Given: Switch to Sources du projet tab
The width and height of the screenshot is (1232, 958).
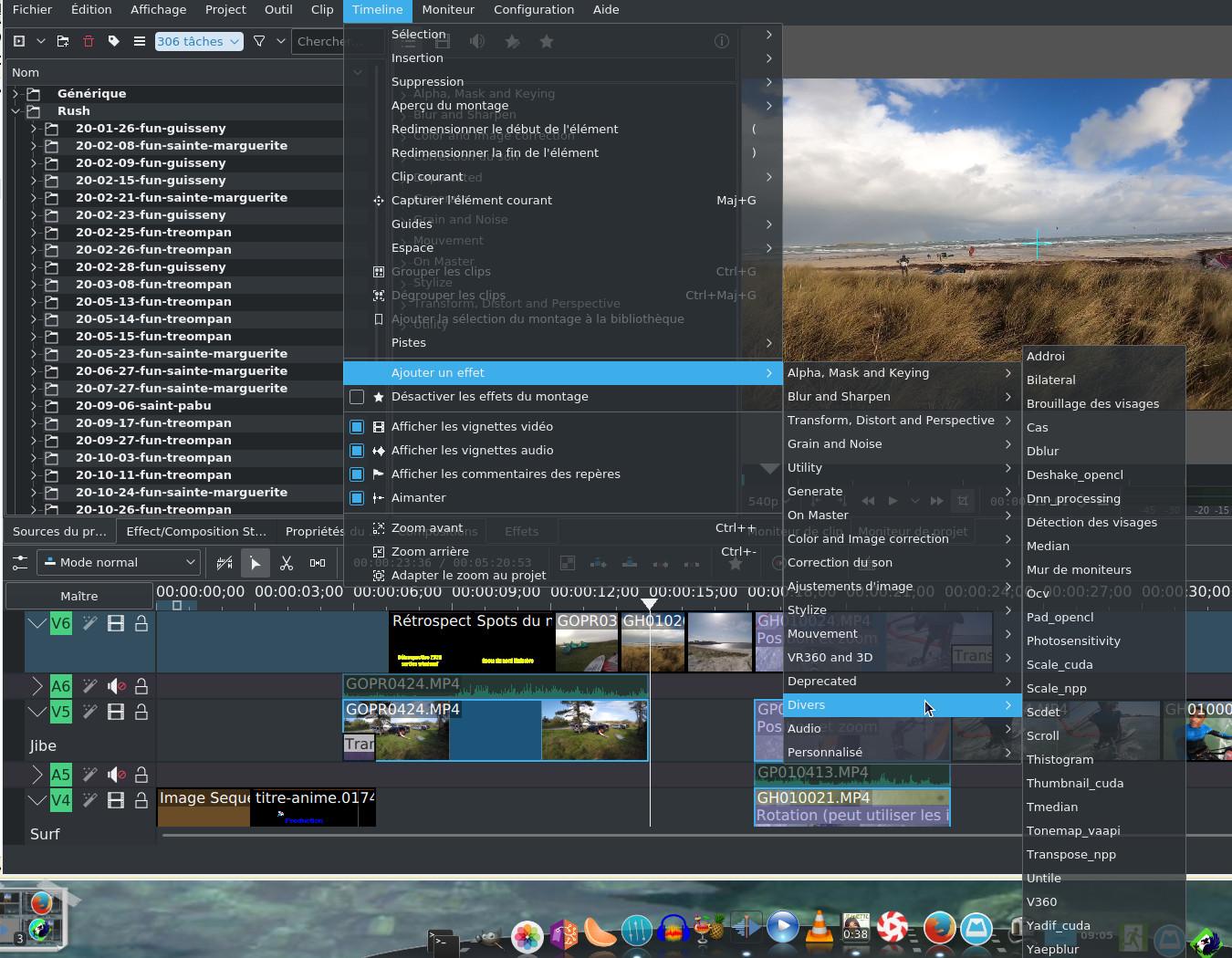Looking at the screenshot, I should point(59,532).
